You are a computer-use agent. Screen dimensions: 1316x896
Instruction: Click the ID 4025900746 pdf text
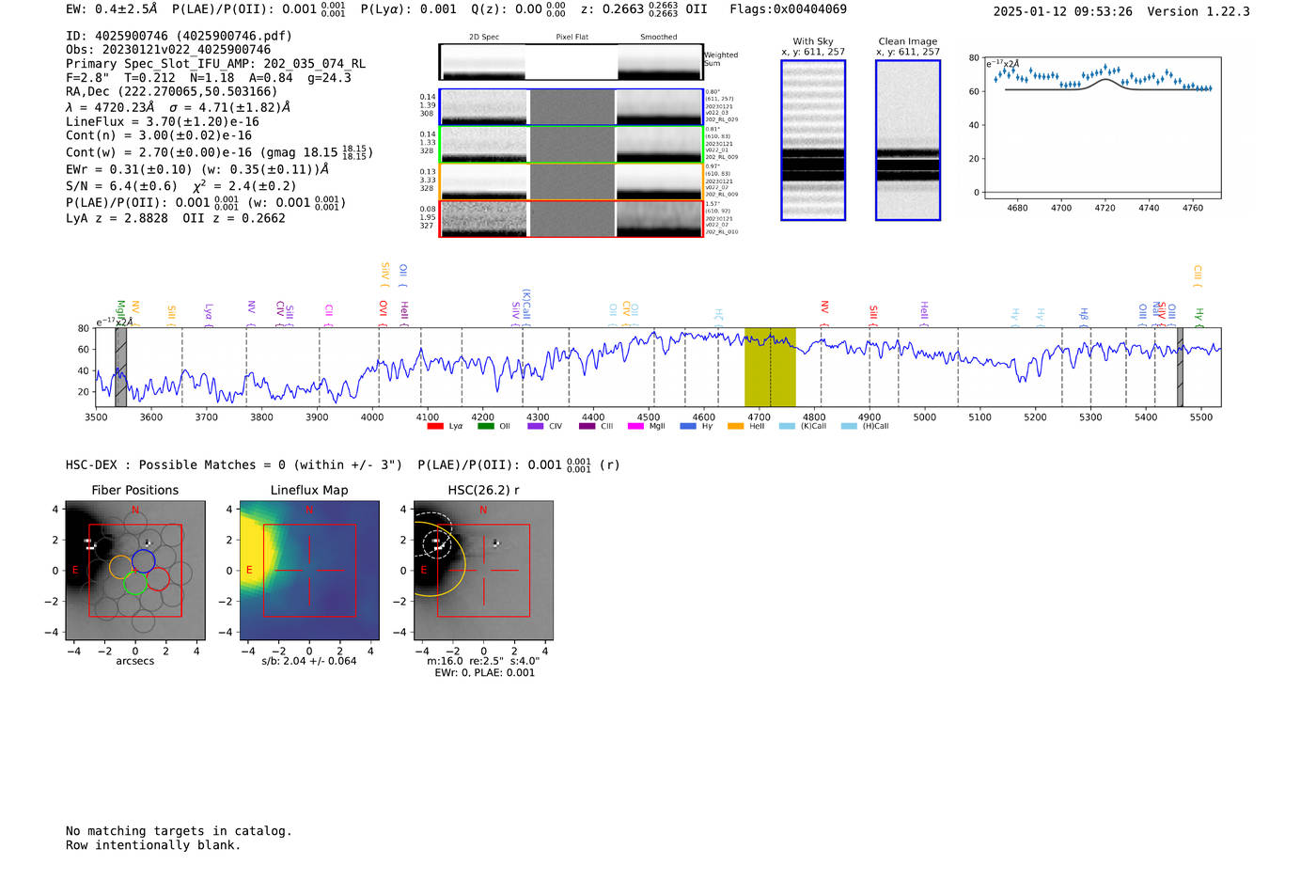point(179,36)
